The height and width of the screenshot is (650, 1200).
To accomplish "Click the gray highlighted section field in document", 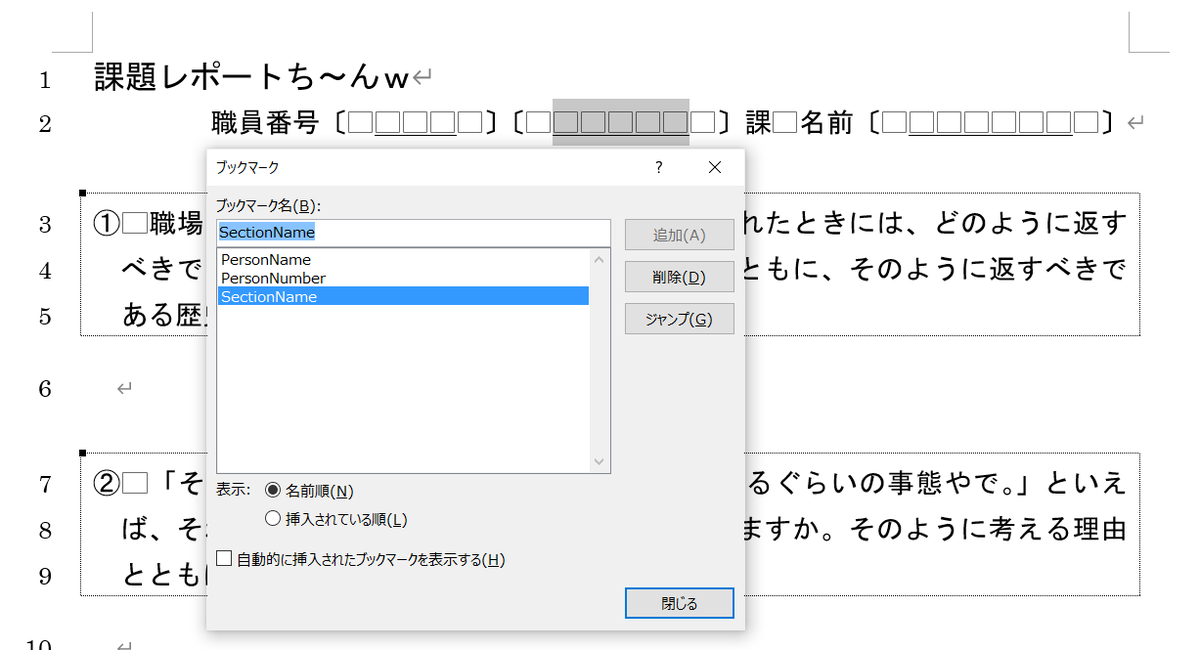I will click(x=621, y=123).
